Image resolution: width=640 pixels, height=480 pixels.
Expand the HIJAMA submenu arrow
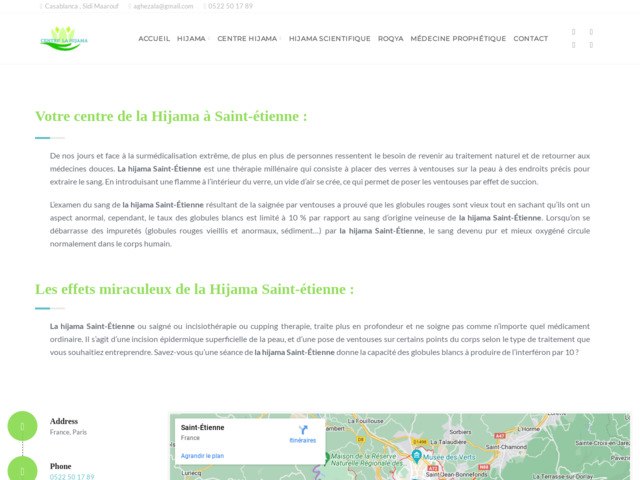(209, 39)
